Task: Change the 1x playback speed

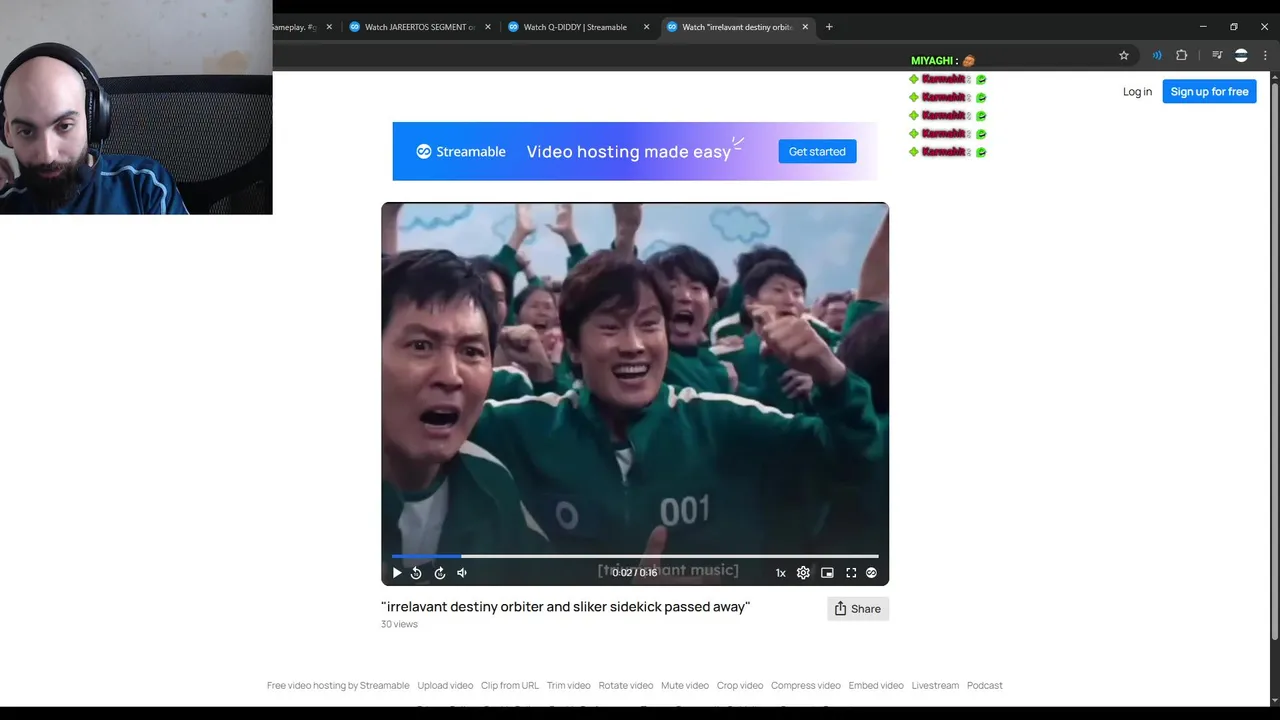Action: (781, 573)
